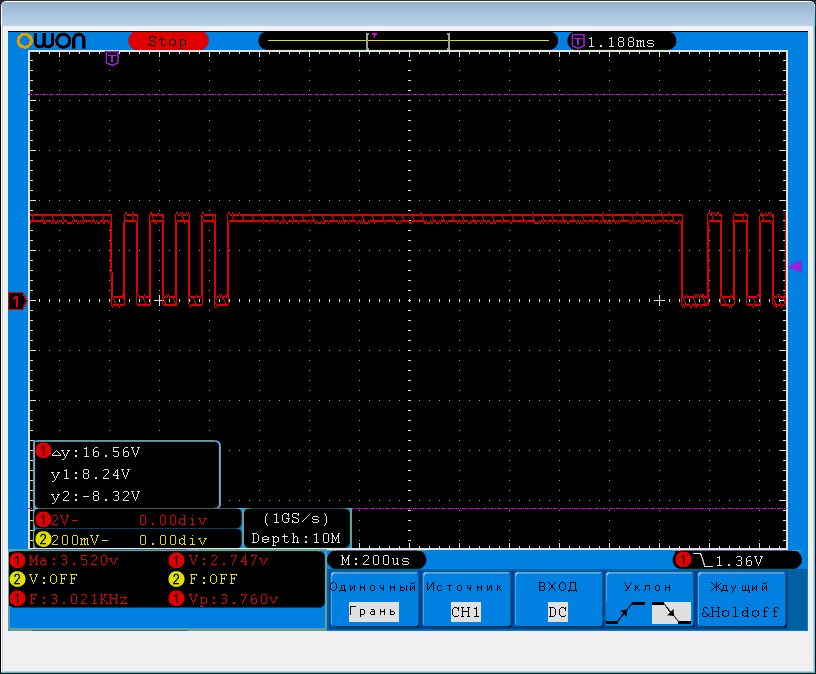The width and height of the screenshot is (816, 674).
Task: Open the Ждущий &Holdoff trigger mode menu
Action: pos(741,600)
